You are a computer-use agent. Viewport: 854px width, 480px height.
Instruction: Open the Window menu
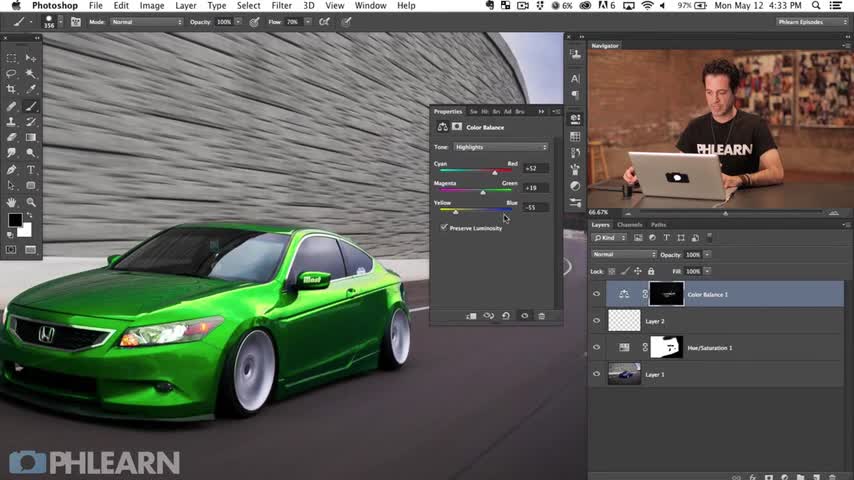(370, 5)
